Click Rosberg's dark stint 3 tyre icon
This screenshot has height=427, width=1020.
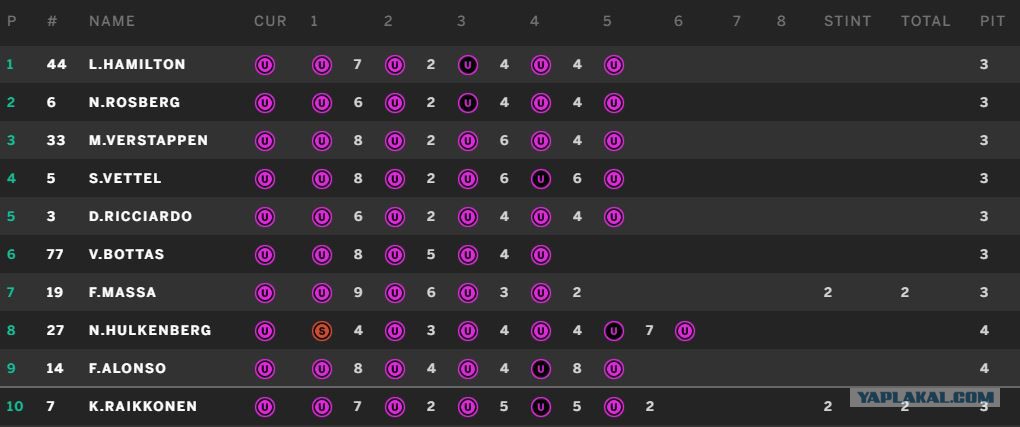(x=468, y=103)
